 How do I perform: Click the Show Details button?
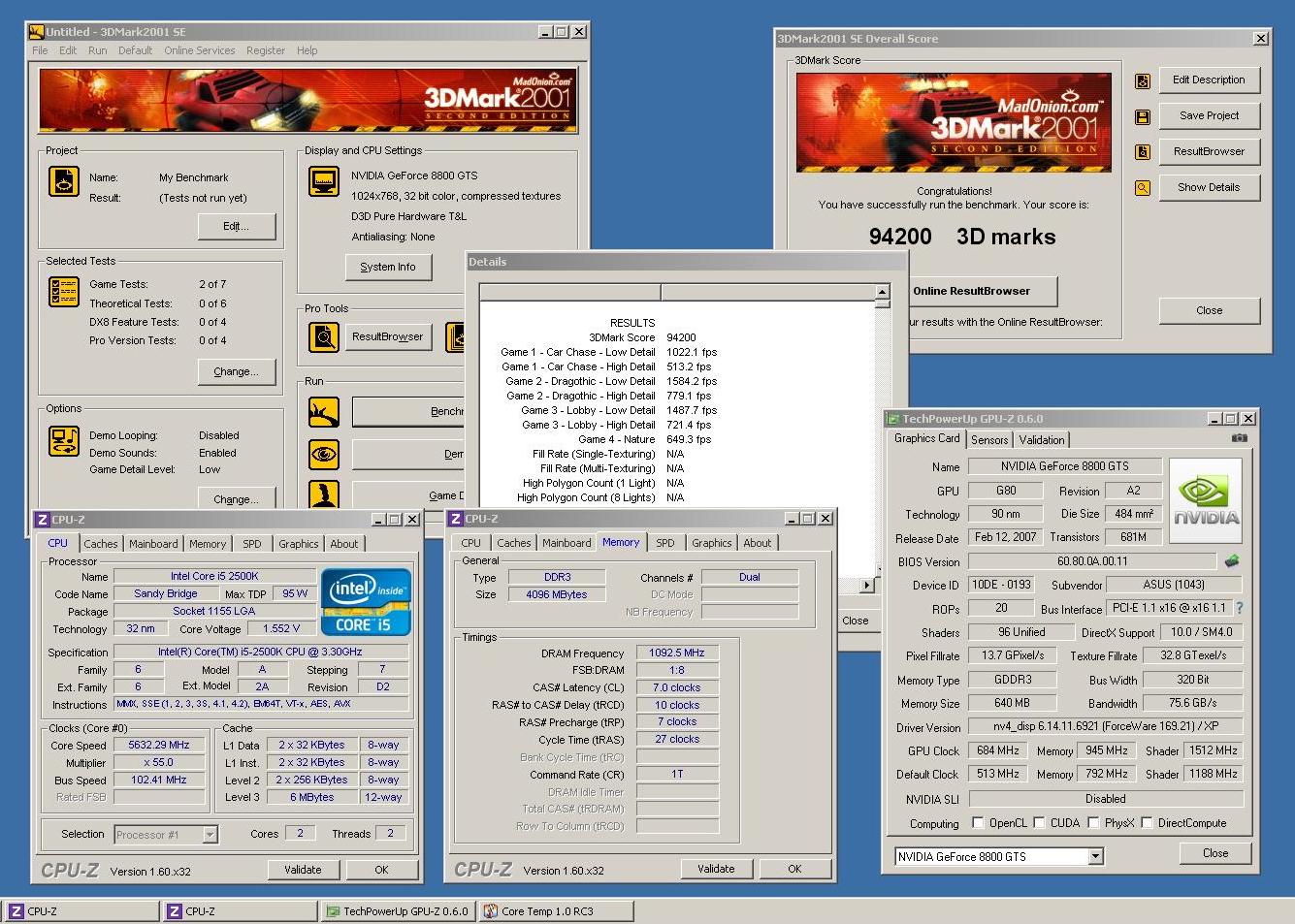click(1209, 188)
